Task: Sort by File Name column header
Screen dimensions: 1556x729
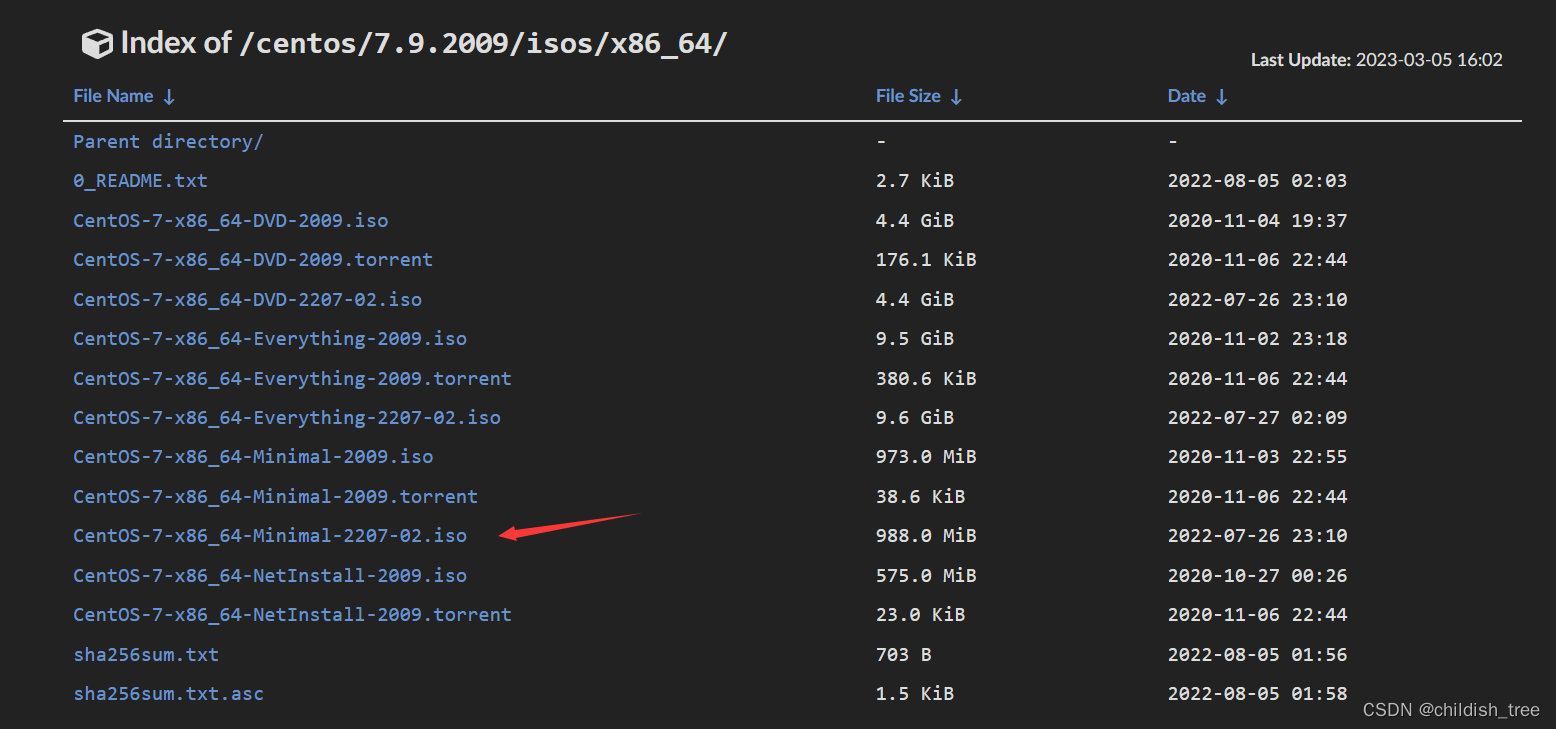Action: point(124,96)
